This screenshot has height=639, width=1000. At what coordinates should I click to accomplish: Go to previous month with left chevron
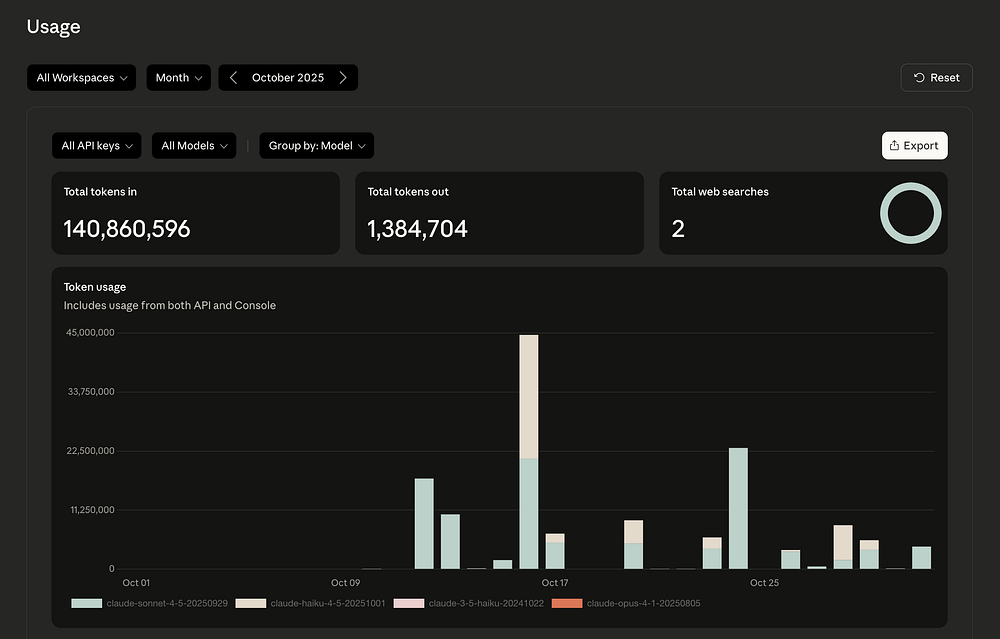[233, 78]
